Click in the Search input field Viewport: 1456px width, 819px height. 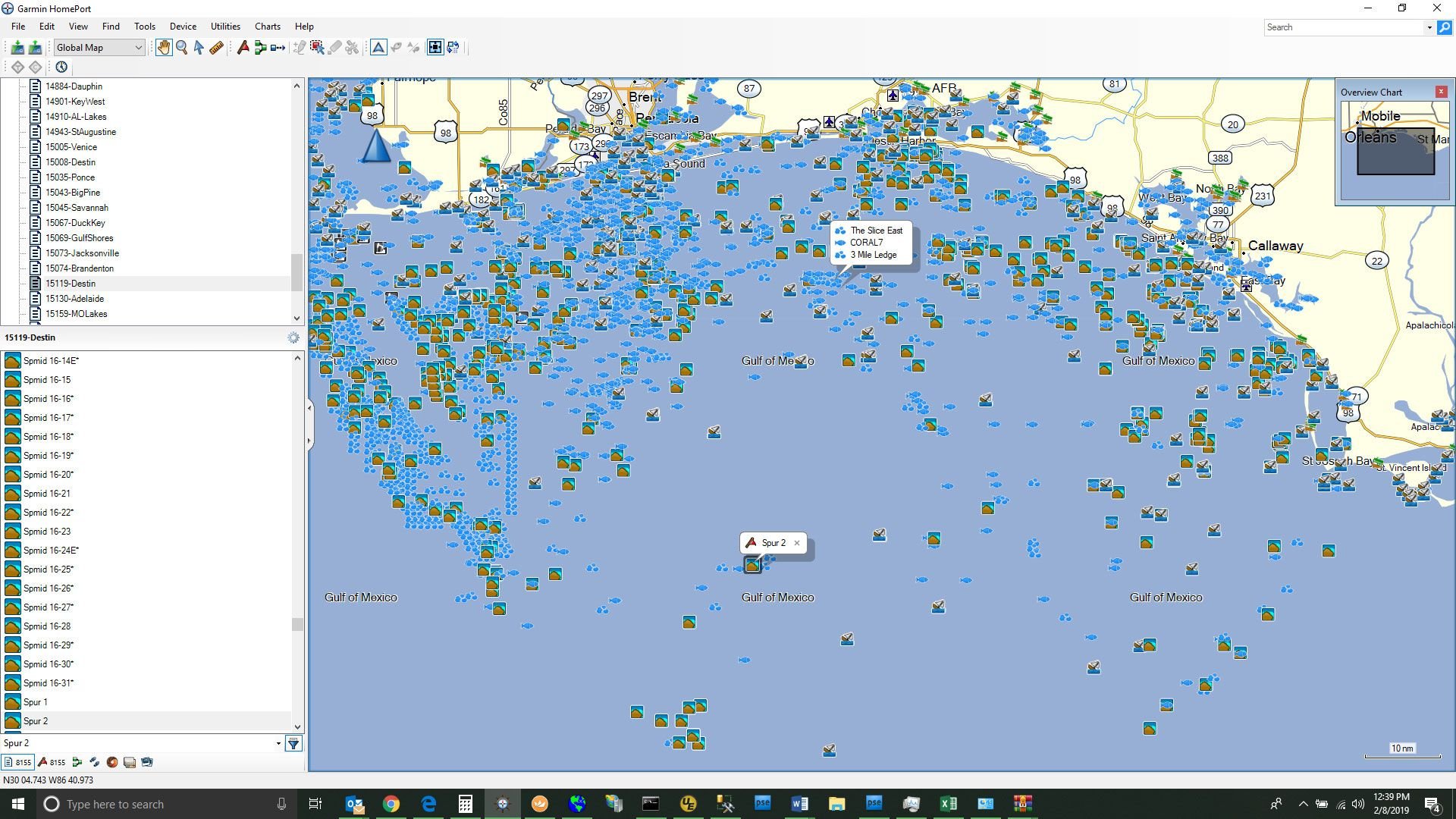[1344, 27]
